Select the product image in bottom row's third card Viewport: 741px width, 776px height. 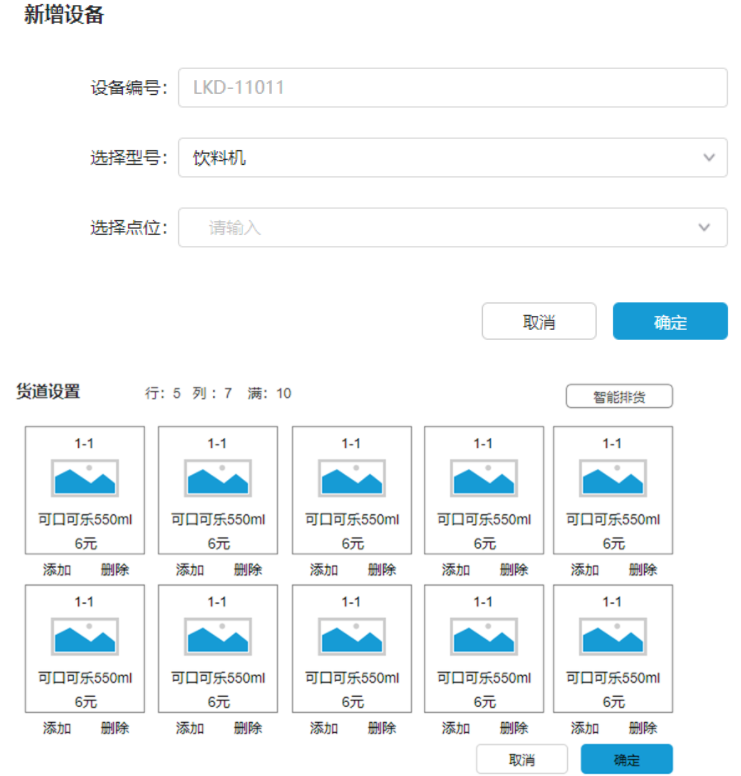(351, 636)
